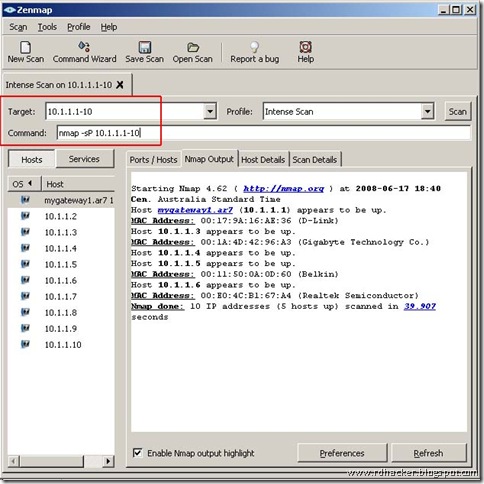This screenshot has width=484, height=484.
Task: Click the 'Gigabyte Technology Co.' output text
Action: click(x=363, y=242)
